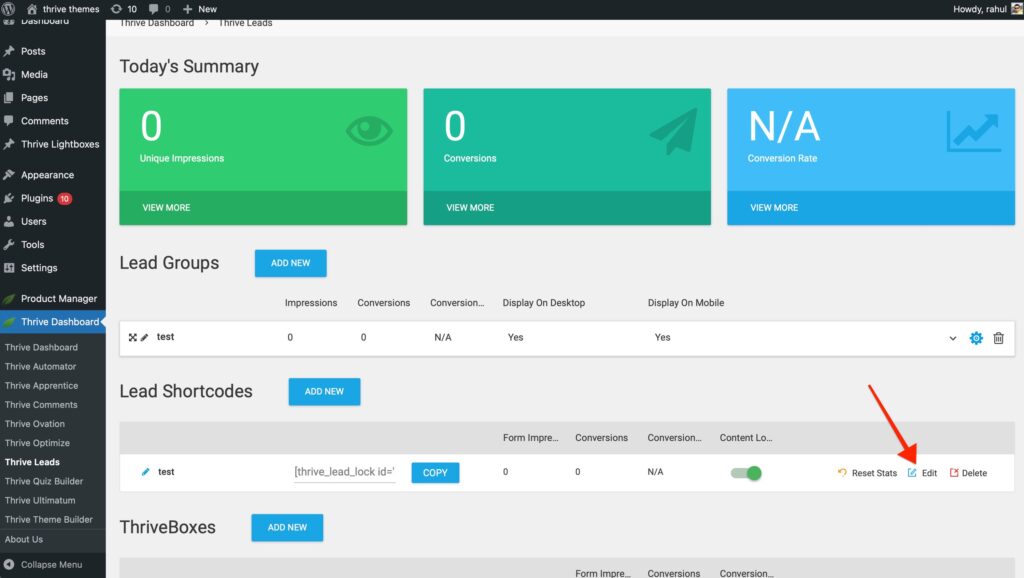Image resolution: width=1024 pixels, height=578 pixels.
Task: Open the Plugins menu item
Action: point(38,198)
